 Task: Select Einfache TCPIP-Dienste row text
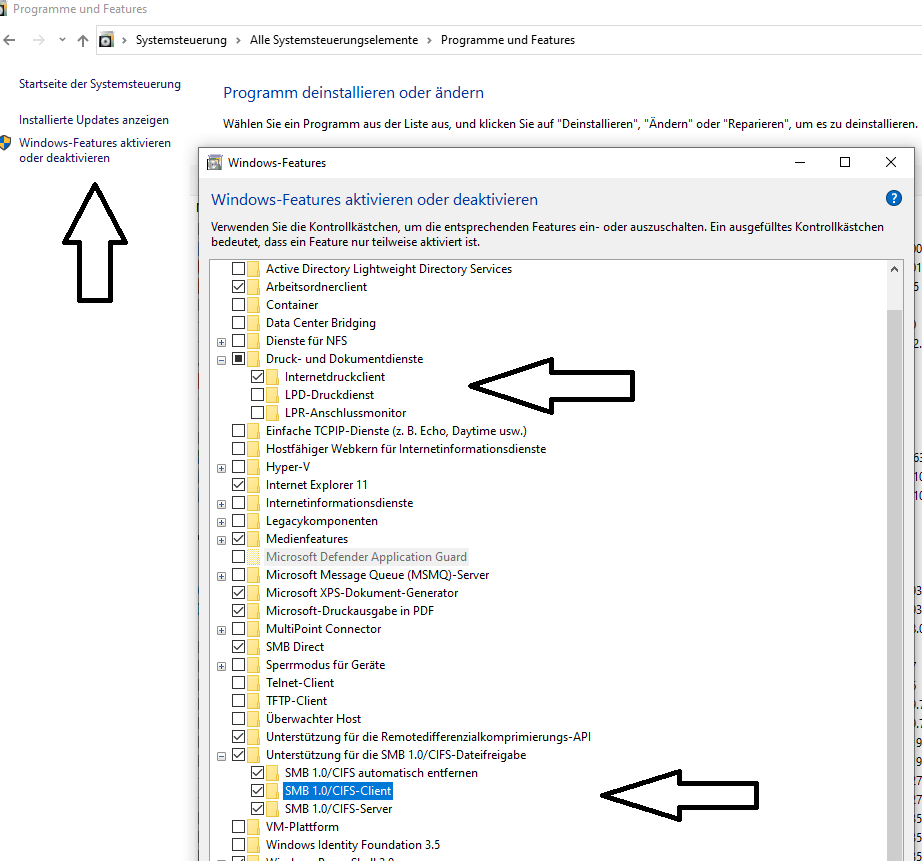point(396,431)
